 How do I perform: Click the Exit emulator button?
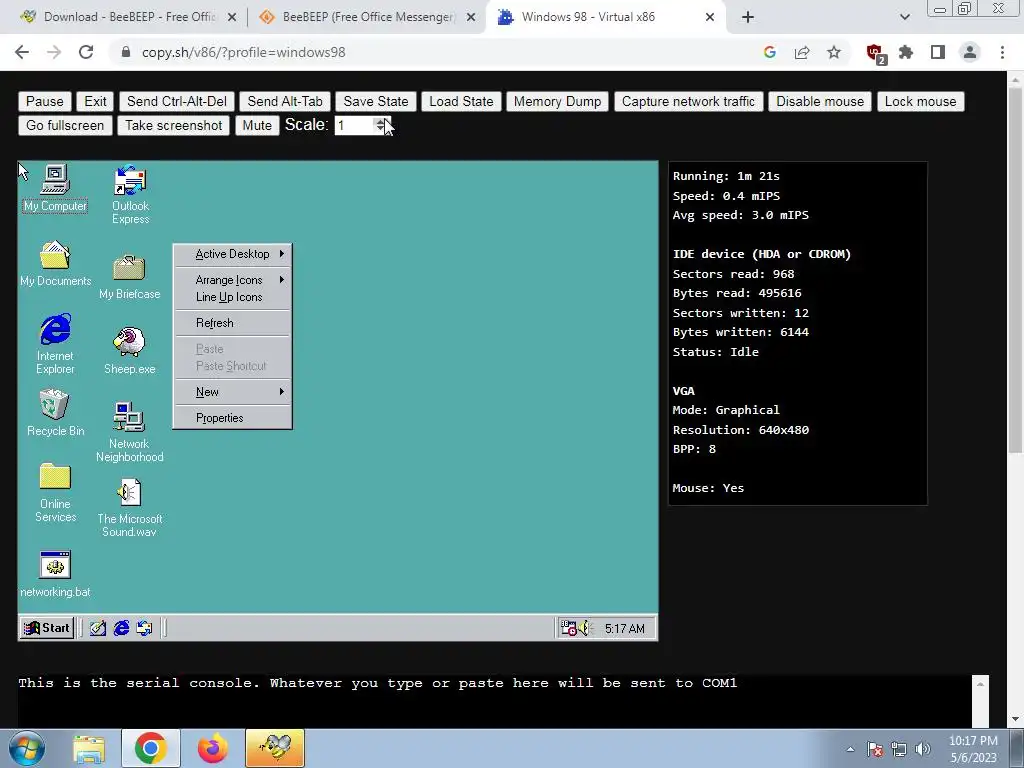coord(95,101)
